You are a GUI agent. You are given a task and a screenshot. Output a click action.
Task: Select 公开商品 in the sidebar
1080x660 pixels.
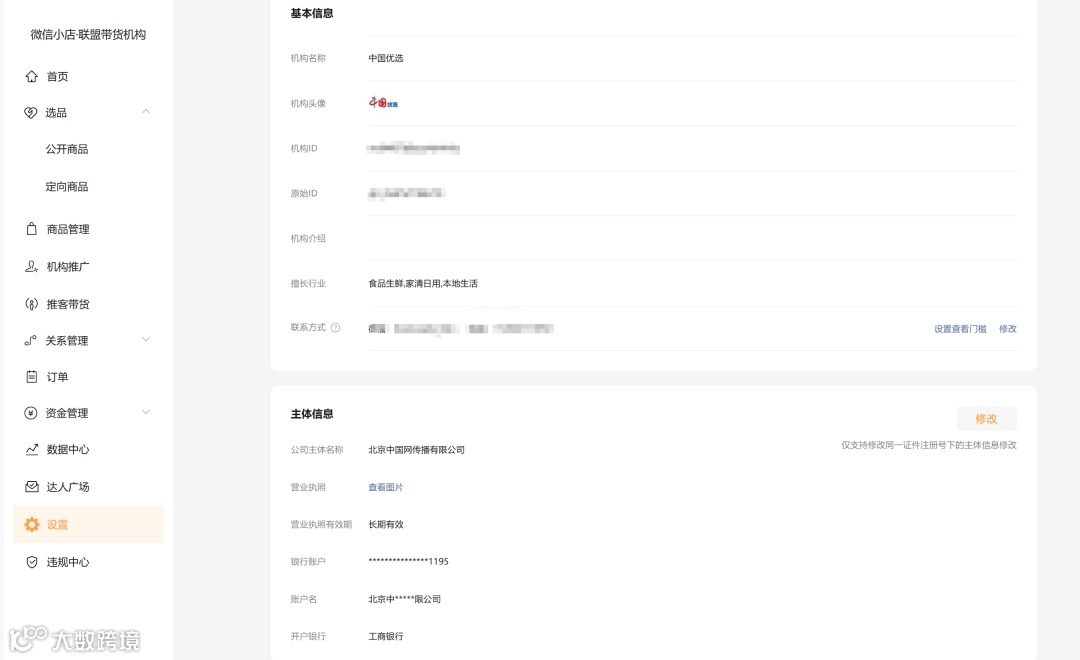[69, 149]
